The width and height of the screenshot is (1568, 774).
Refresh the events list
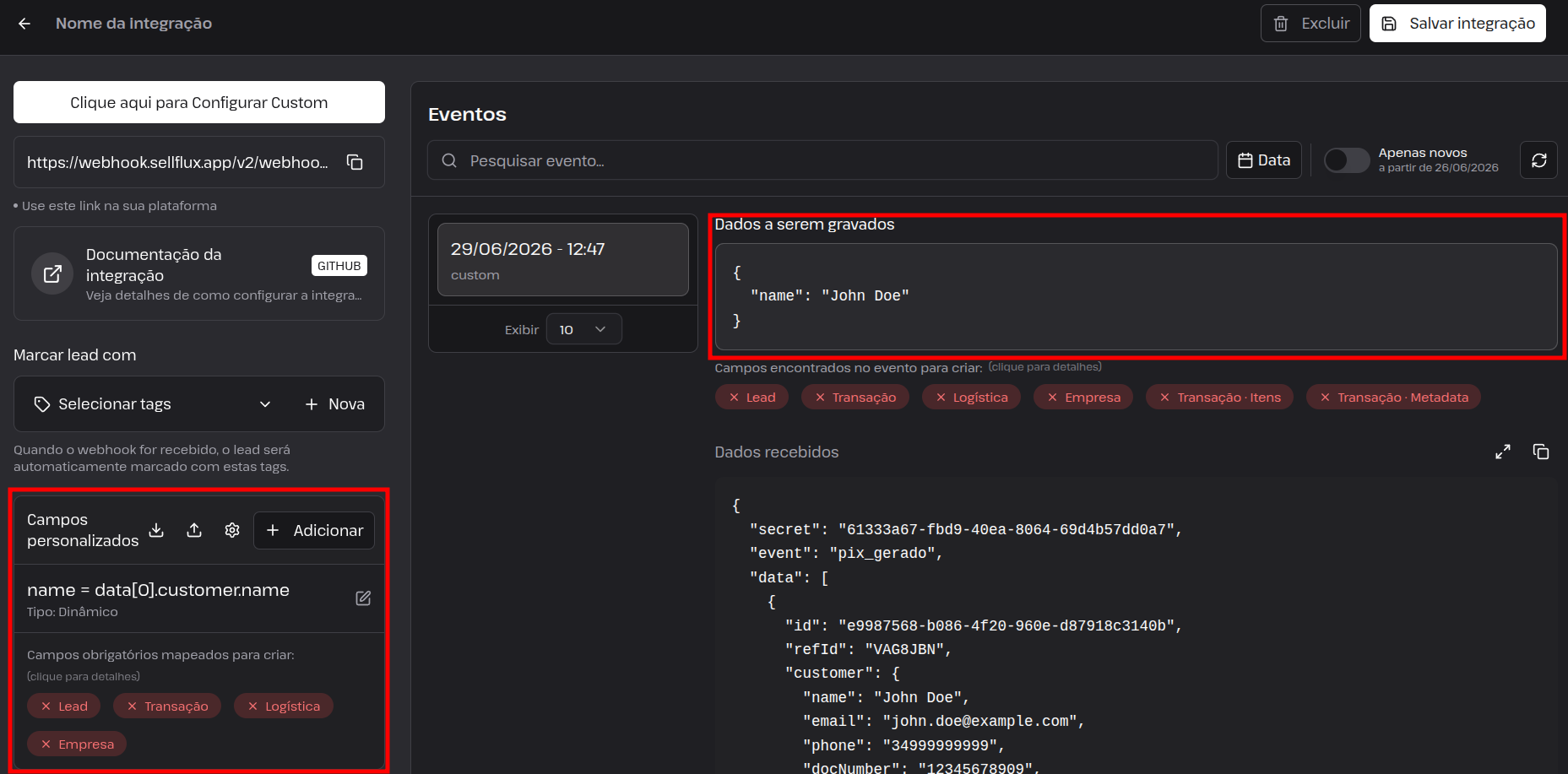(1538, 160)
